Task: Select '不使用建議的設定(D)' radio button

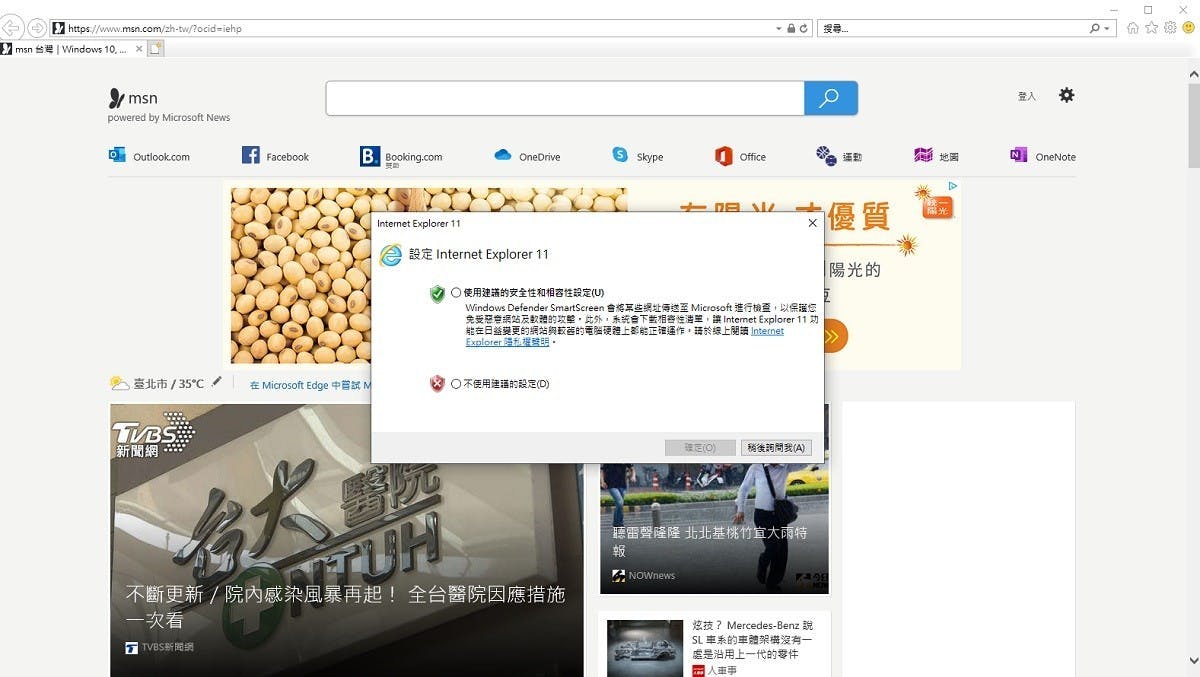Action: 456,384
